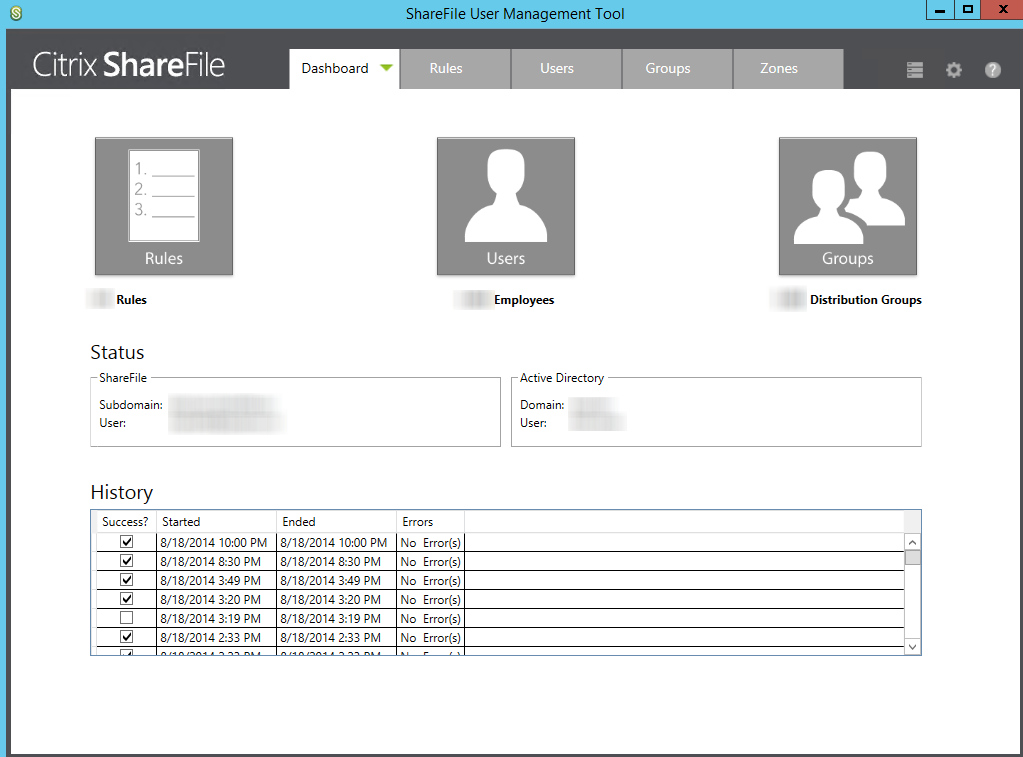
Task: Open the Groups dashboard tile
Action: coord(847,206)
